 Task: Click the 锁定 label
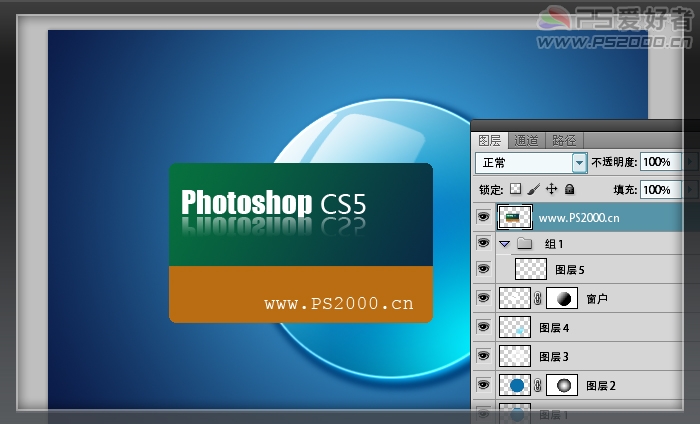491,190
